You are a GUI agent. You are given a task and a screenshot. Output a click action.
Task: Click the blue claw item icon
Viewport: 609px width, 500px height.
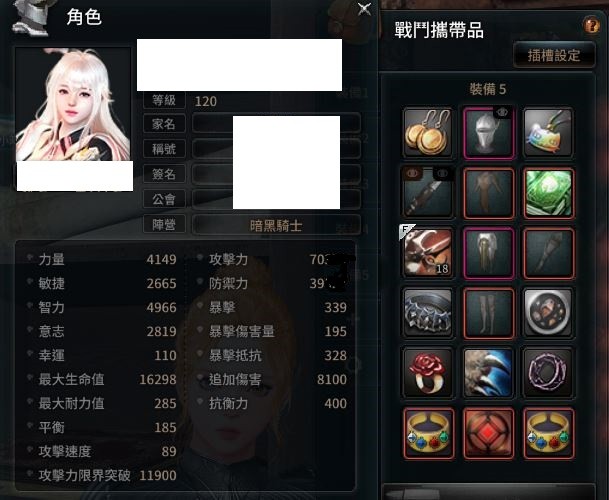click(x=489, y=373)
